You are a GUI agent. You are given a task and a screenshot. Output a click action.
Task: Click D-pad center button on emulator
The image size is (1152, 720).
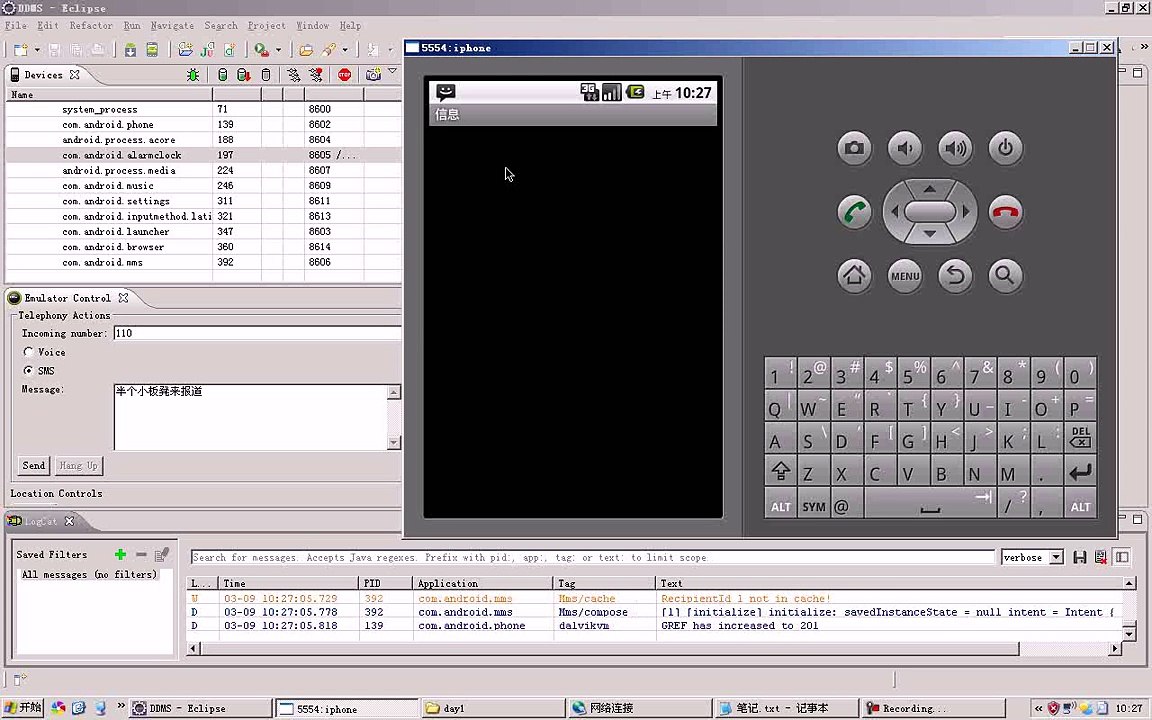[929, 212]
